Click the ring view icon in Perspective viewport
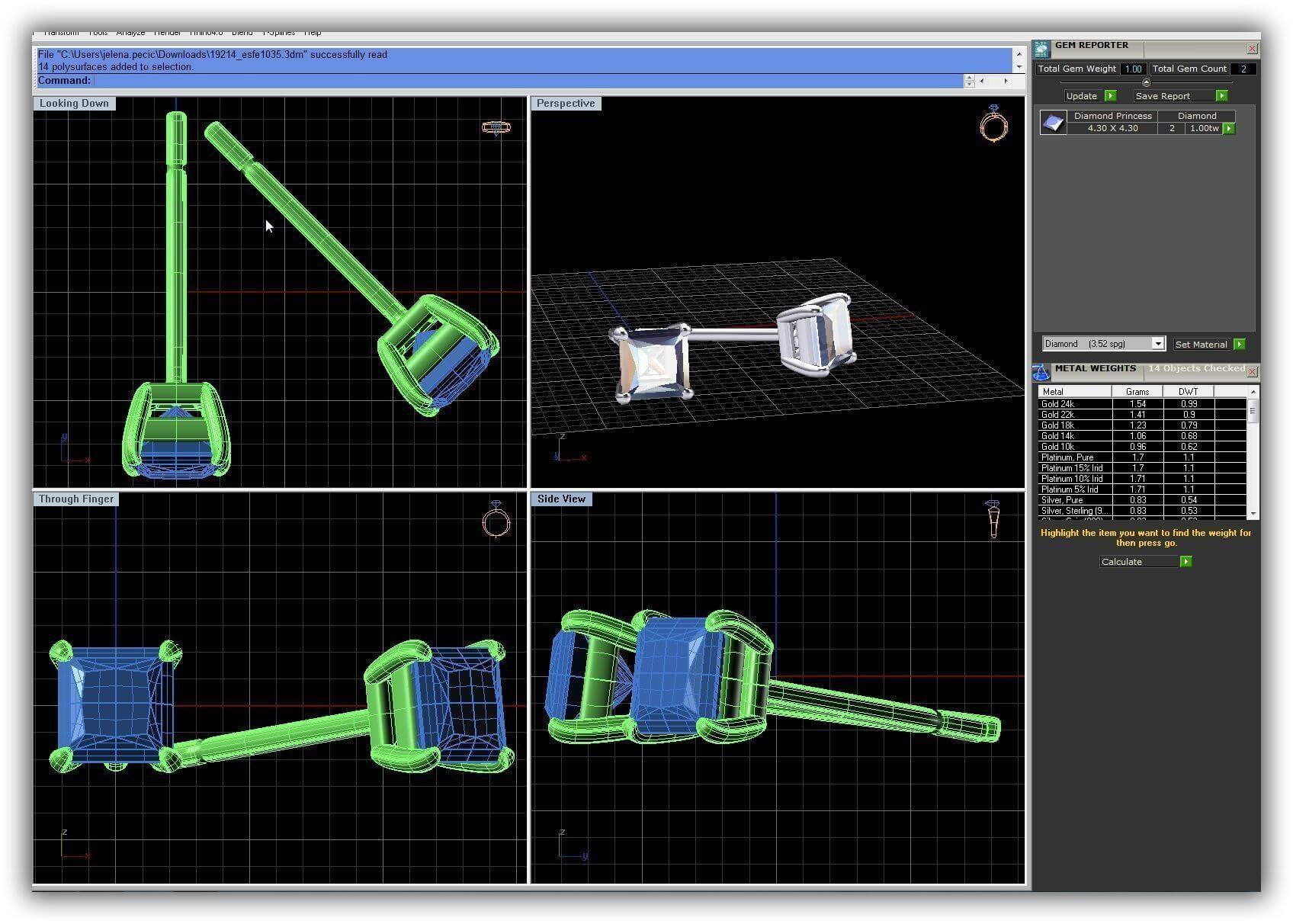1293x924 pixels. 993,124
